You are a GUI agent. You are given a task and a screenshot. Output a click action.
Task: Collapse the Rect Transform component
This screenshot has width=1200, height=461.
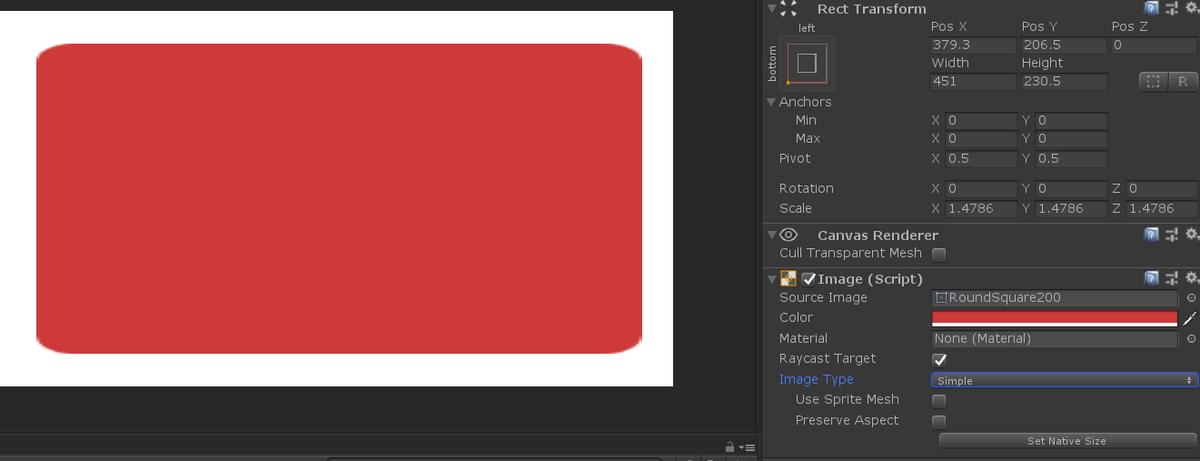(771, 9)
